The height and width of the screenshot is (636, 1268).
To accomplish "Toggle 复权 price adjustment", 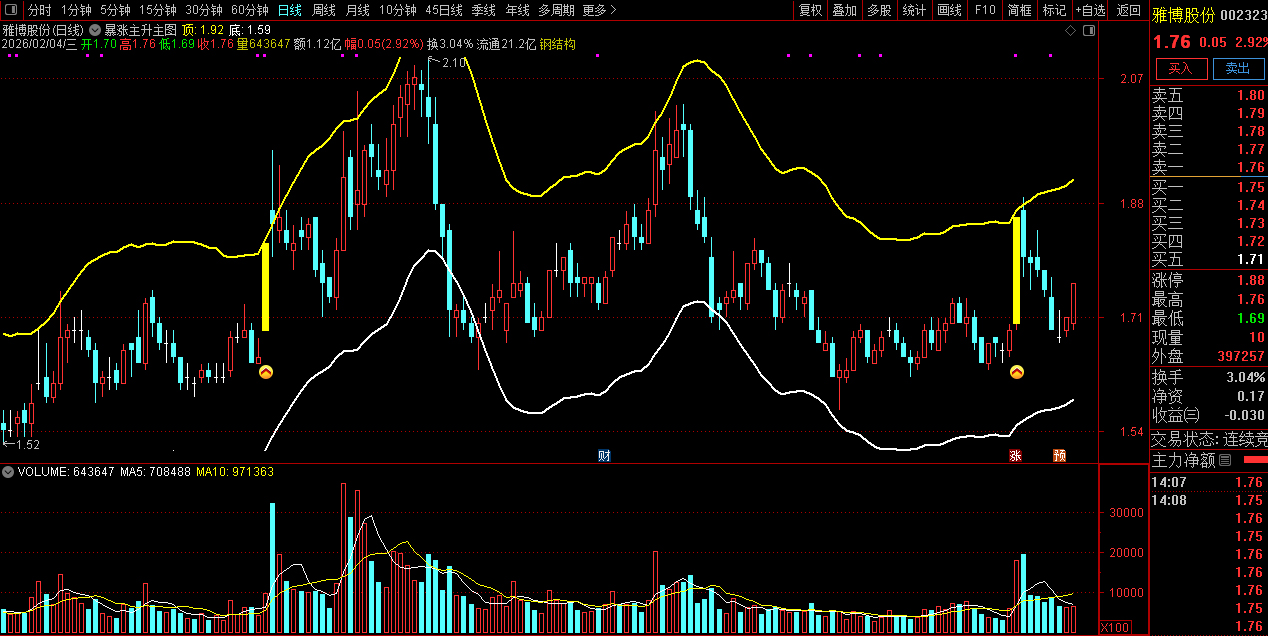I will (810, 10).
